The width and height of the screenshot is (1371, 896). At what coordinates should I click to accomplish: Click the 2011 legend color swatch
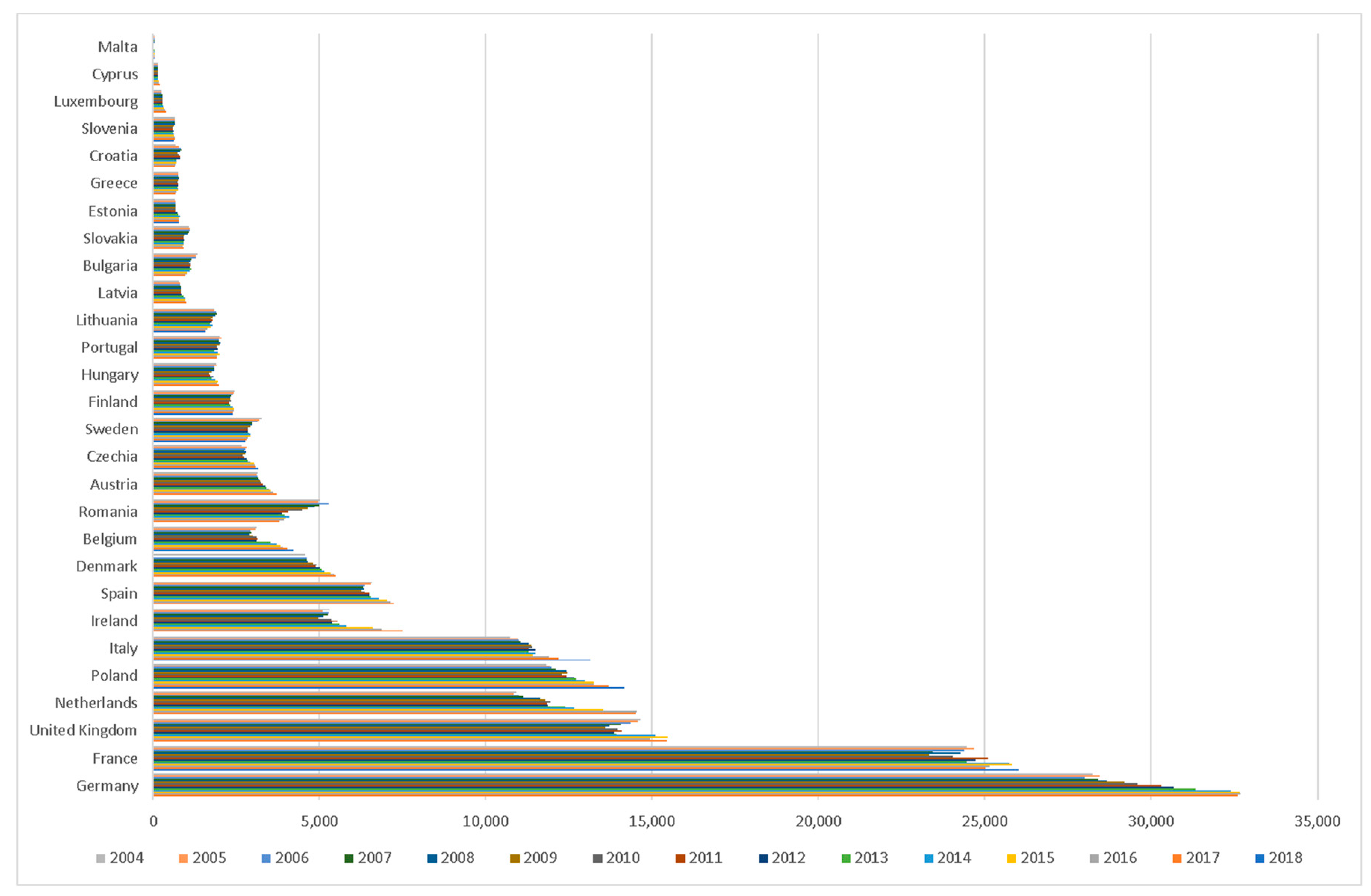pyautogui.click(x=680, y=858)
